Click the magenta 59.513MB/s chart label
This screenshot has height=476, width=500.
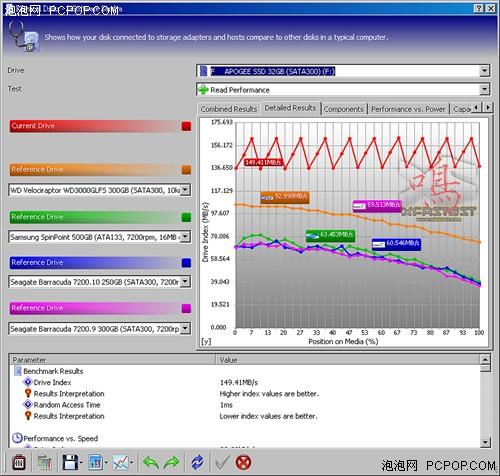pyautogui.click(x=377, y=206)
